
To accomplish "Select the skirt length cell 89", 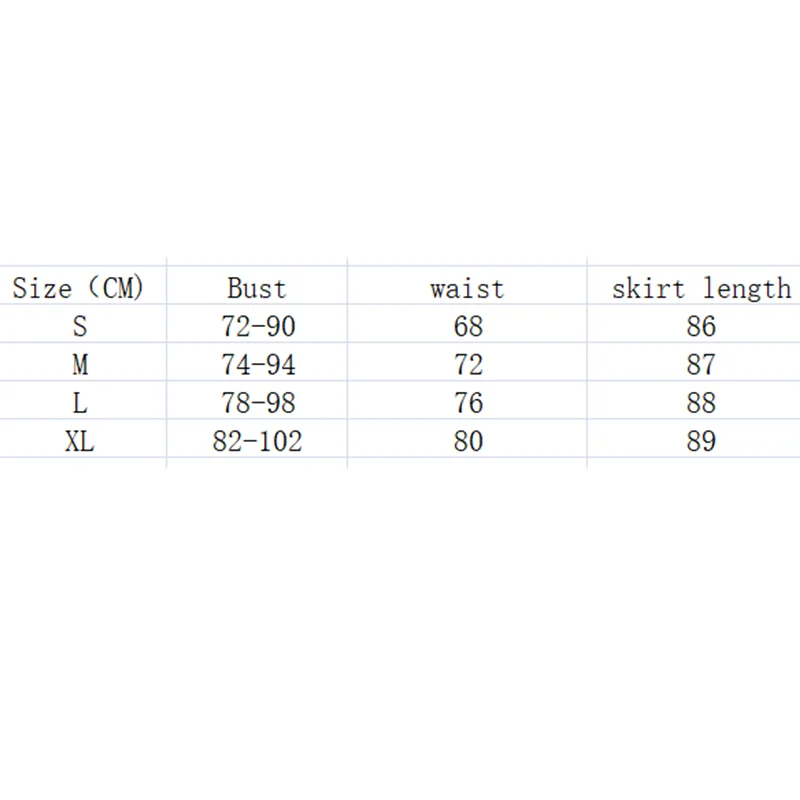I will pyautogui.click(x=701, y=441).
